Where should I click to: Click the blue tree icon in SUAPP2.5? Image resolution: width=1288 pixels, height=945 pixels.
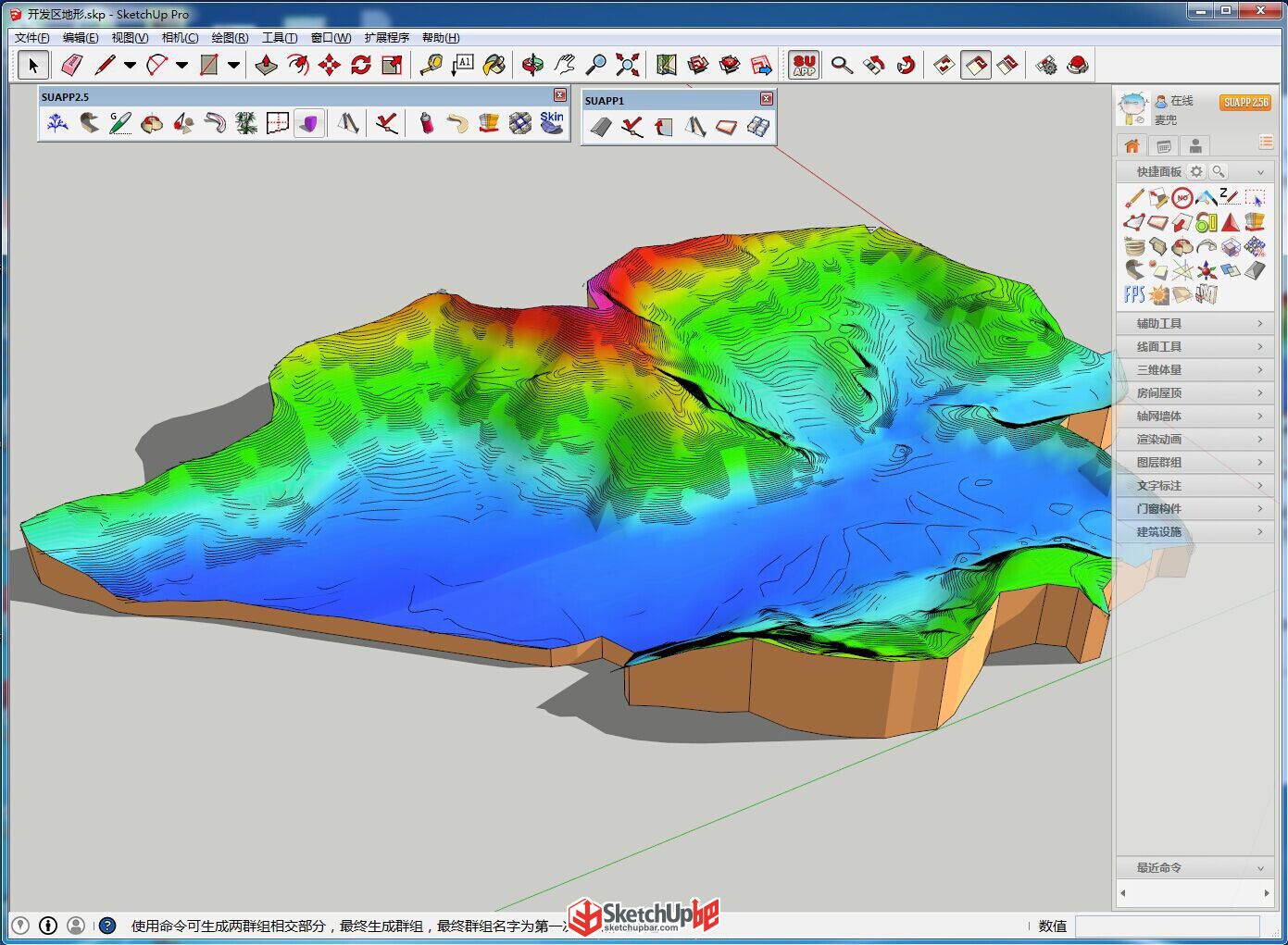click(x=57, y=122)
